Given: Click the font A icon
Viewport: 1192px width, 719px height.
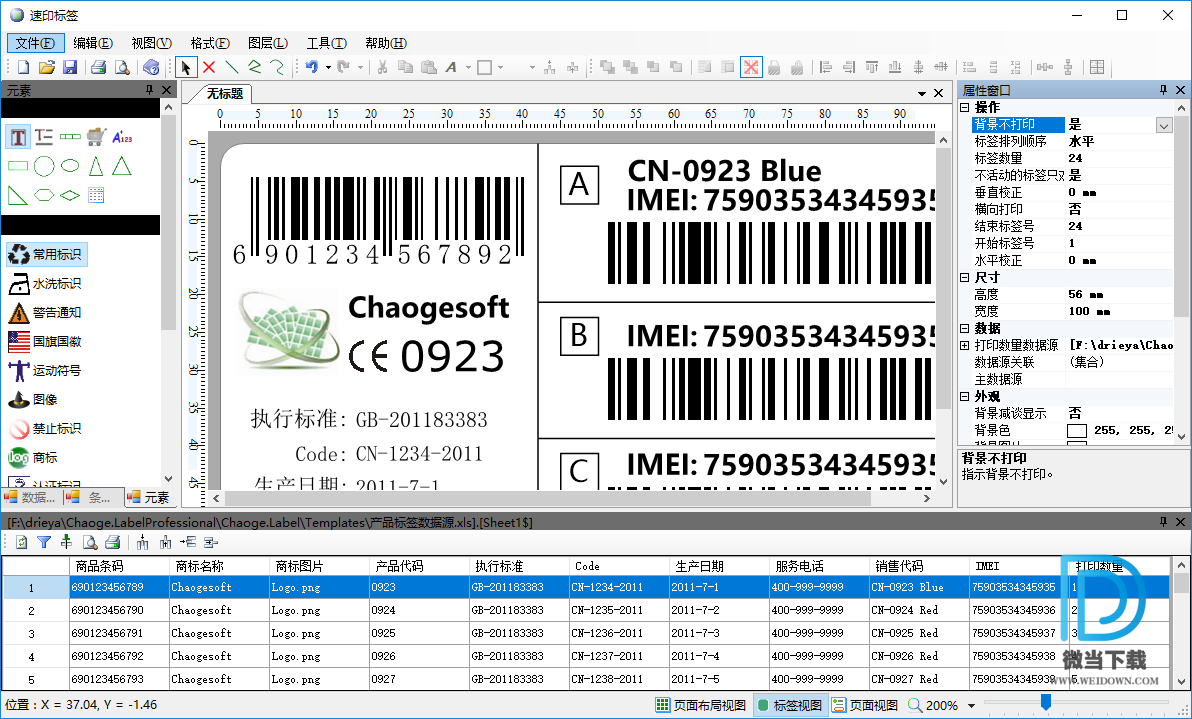Looking at the screenshot, I should (451, 68).
